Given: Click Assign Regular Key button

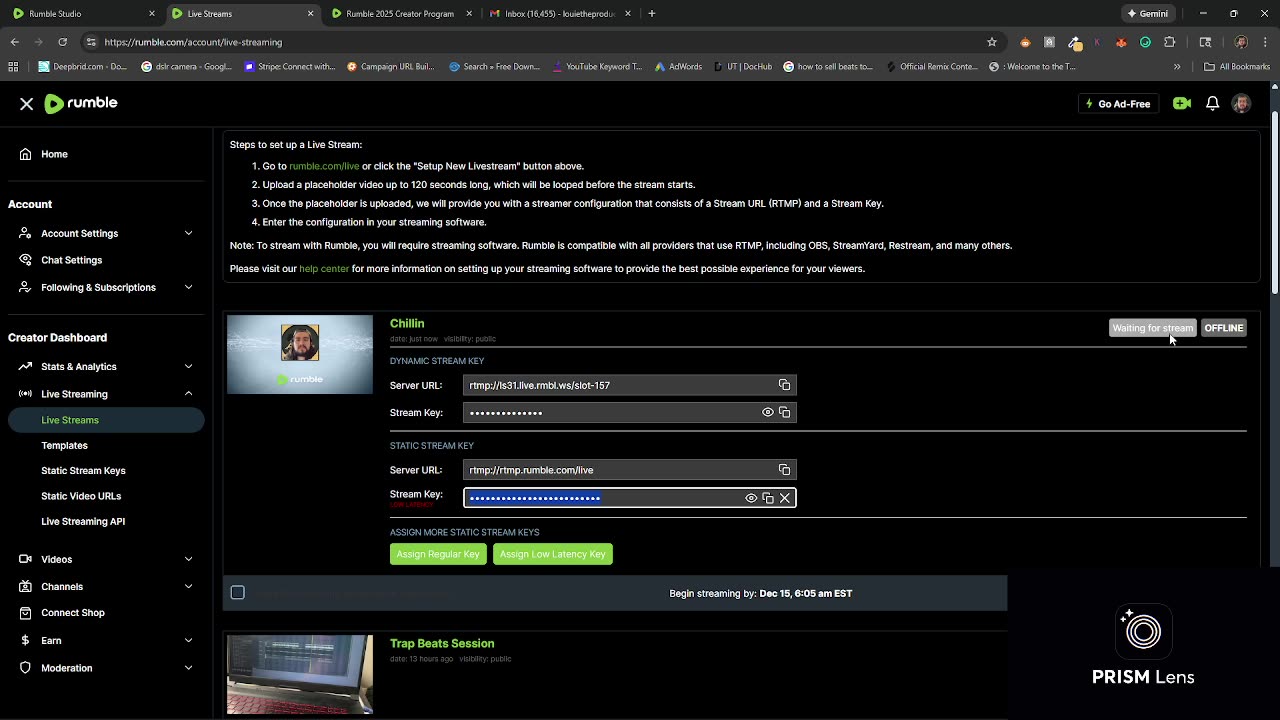Looking at the screenshot, I should (x=438, y=554).
